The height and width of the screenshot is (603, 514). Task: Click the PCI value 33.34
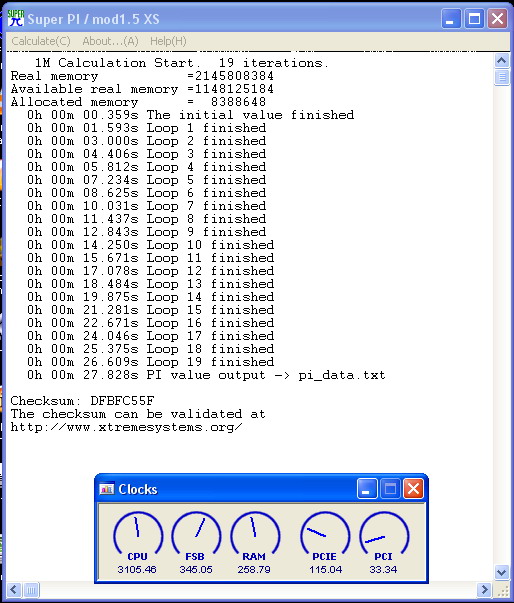pyautogui.click(x=383, y=570)
